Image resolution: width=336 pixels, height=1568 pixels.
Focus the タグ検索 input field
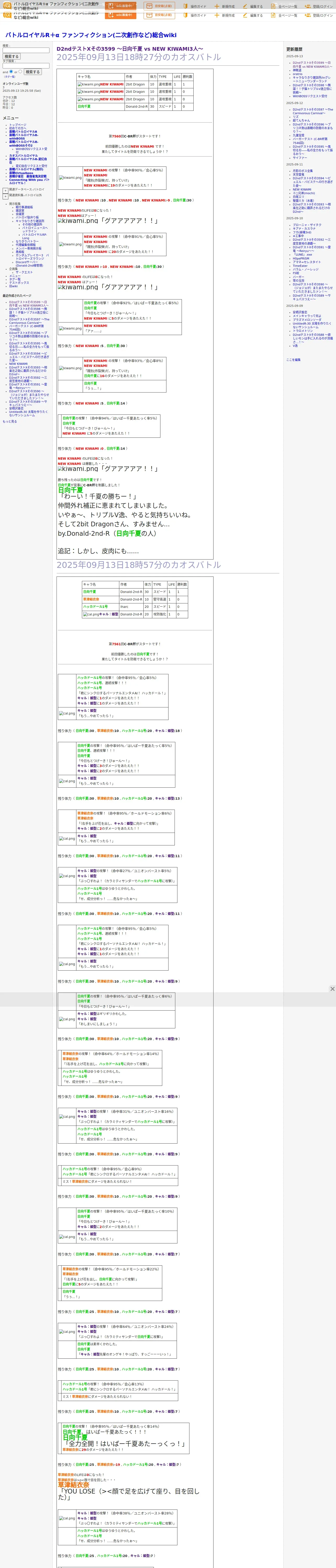click(x=26, y=66)
